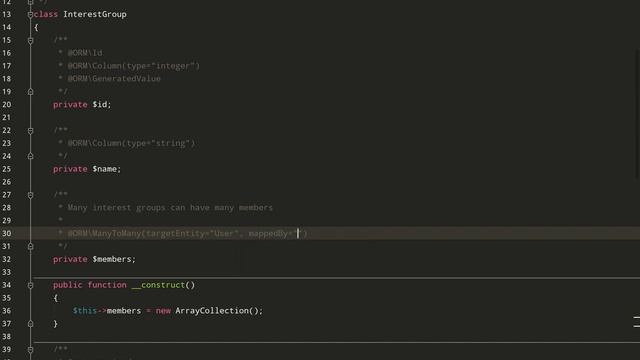Click the @ORM\Column(type="integer") annotation
This screenshot has height=360, width=640.
pos(134,66)
